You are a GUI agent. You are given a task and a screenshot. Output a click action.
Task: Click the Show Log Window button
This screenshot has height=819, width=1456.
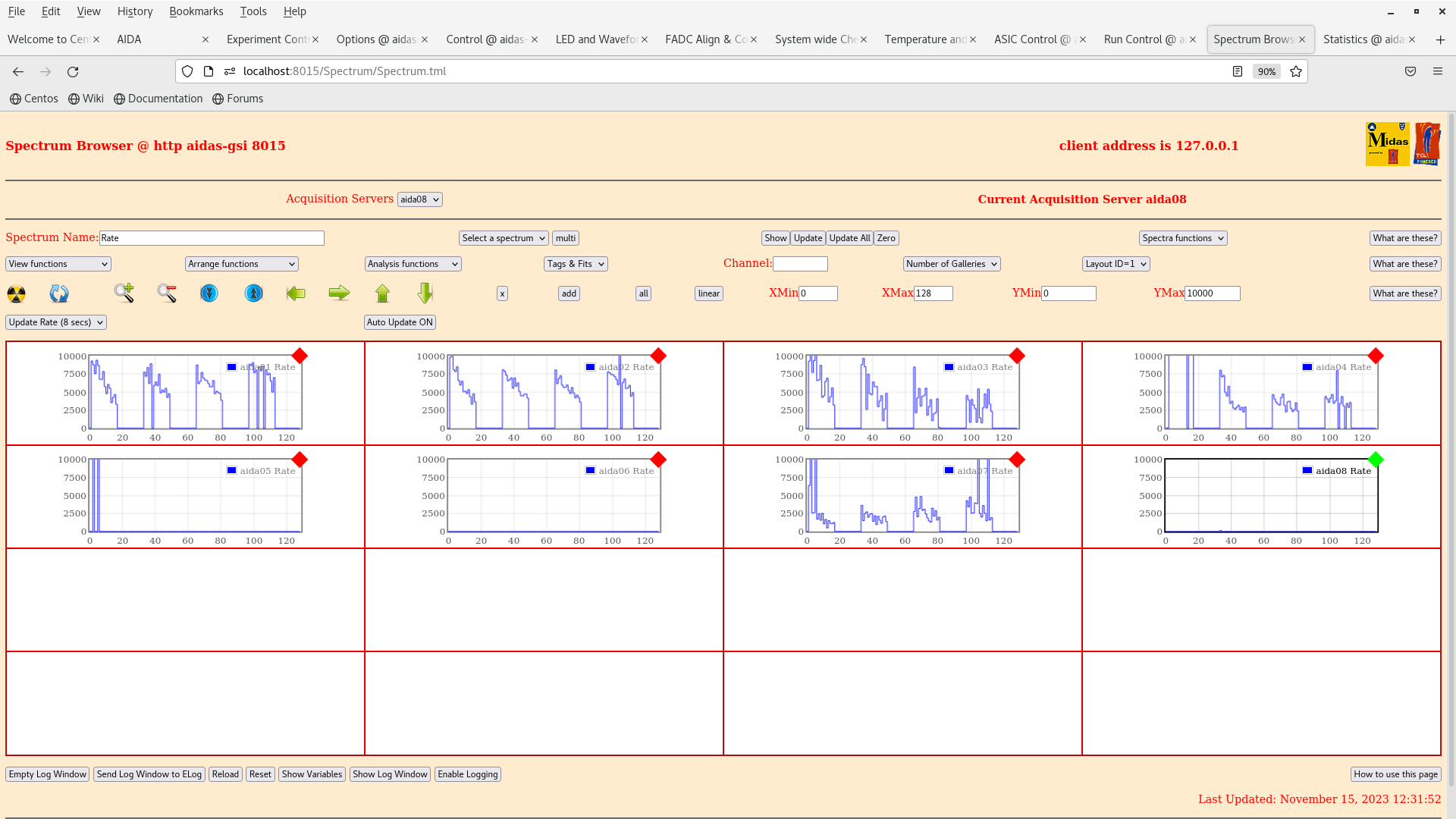coord(390,774)
